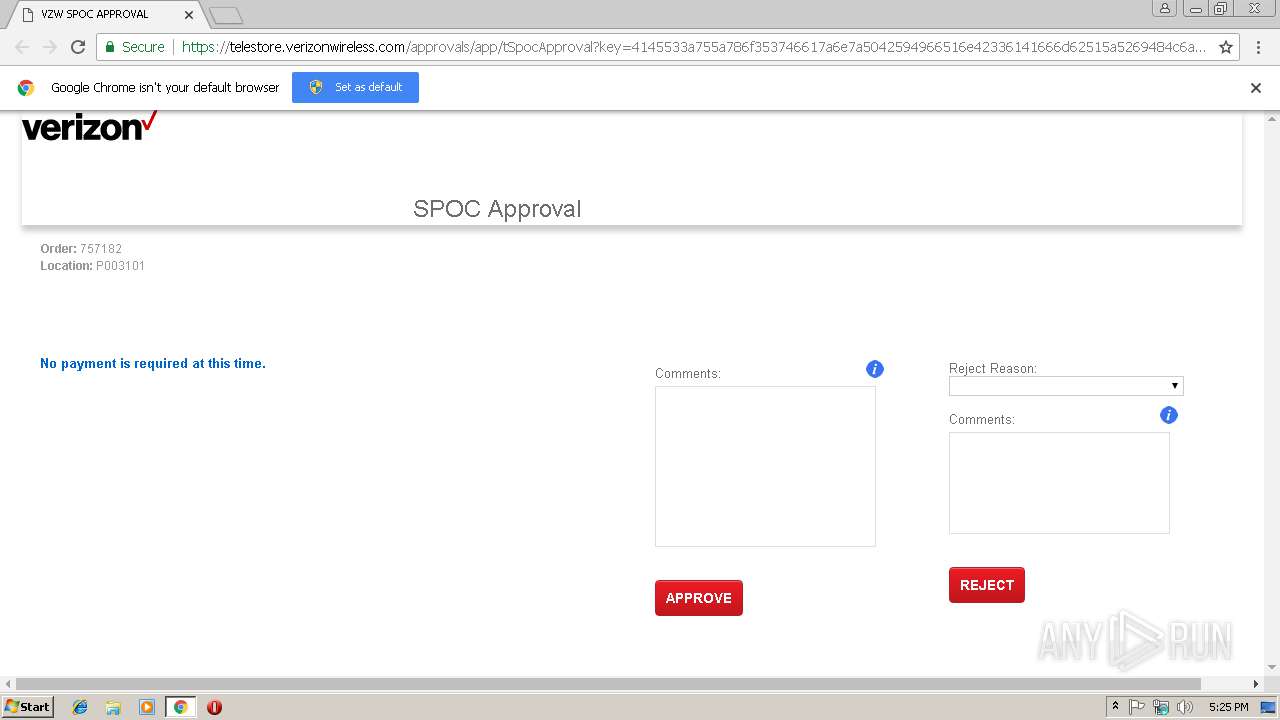
Task: Click the horizontal scrollbar right arrow
Action: [1256, 684]
